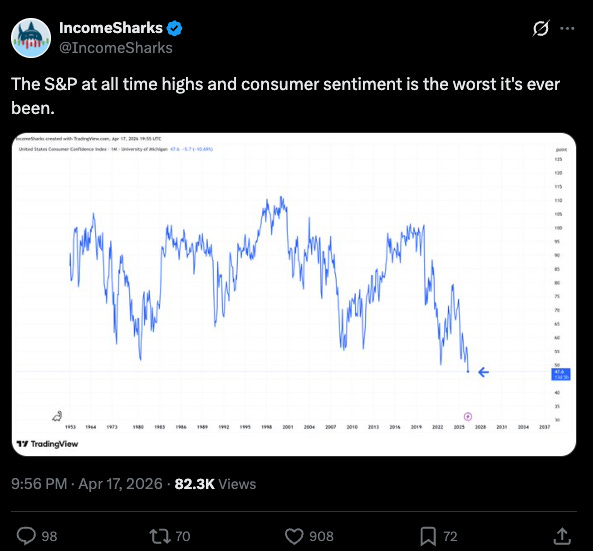Click the like count 908
Image resolution: width=593 pixels, height=551 pixels.
point(321,536)
